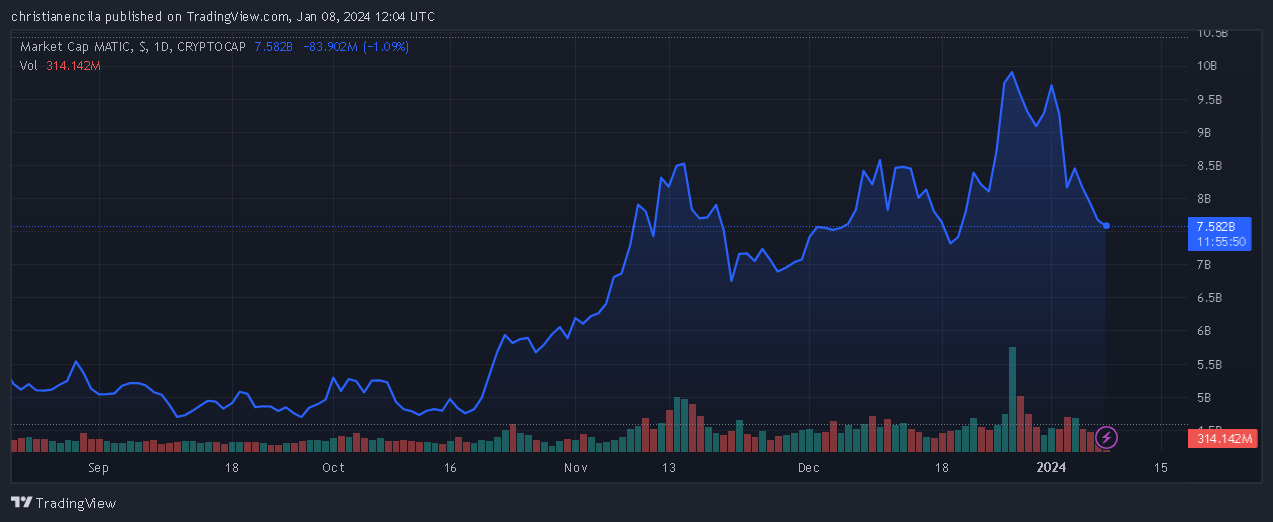Select the Sep label on time axis

tap(98, 467)
